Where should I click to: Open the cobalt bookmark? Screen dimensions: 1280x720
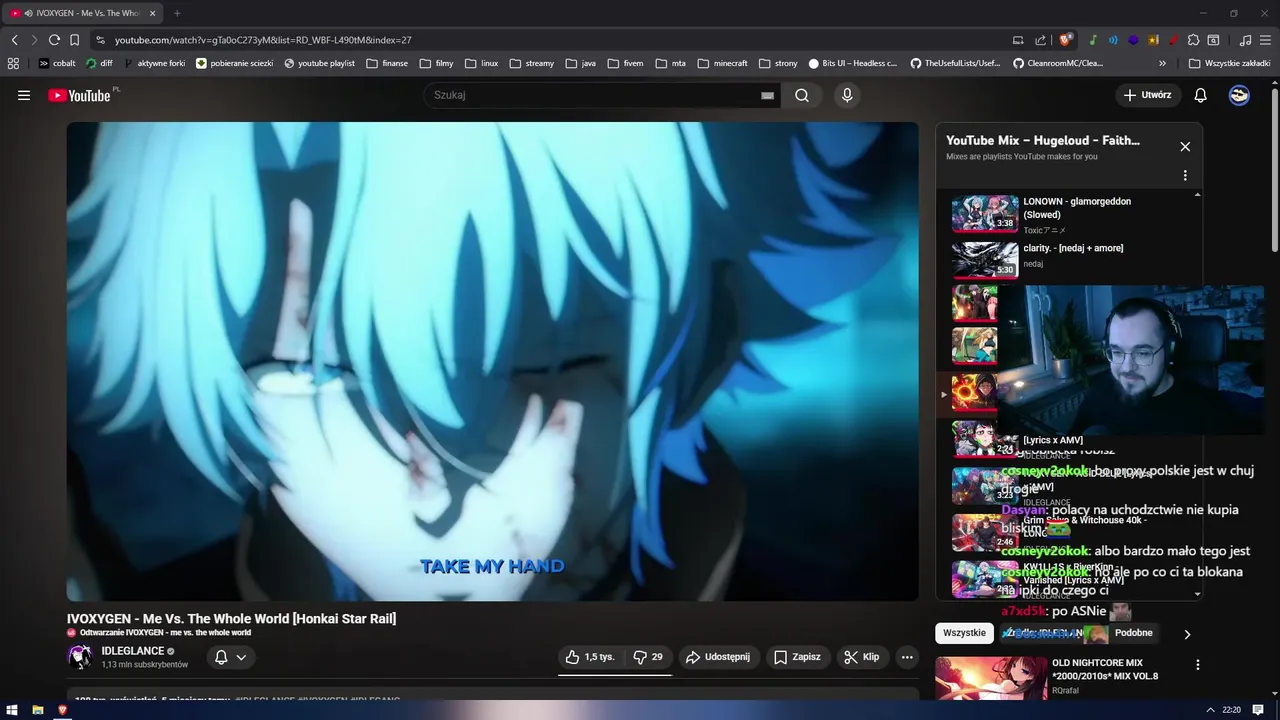[57, 63]
